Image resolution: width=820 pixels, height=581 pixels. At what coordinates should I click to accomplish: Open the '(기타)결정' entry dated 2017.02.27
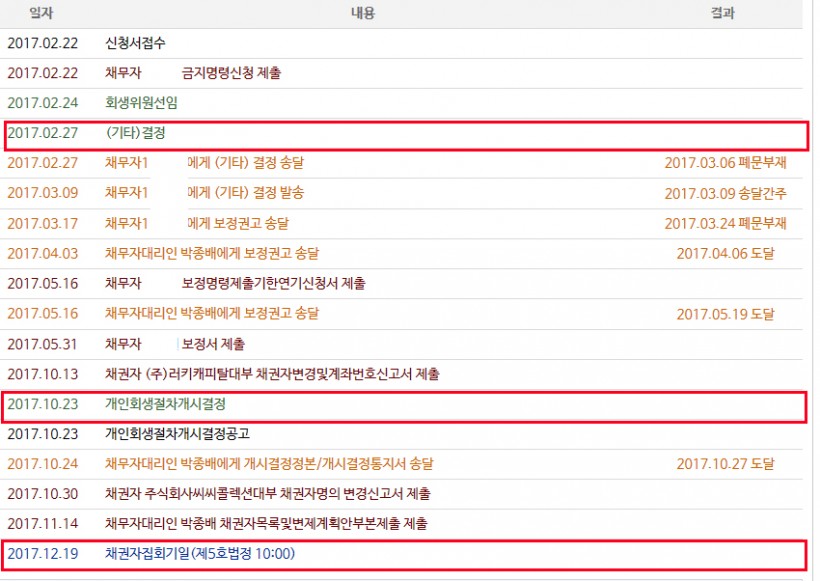[x=135, y=133]
